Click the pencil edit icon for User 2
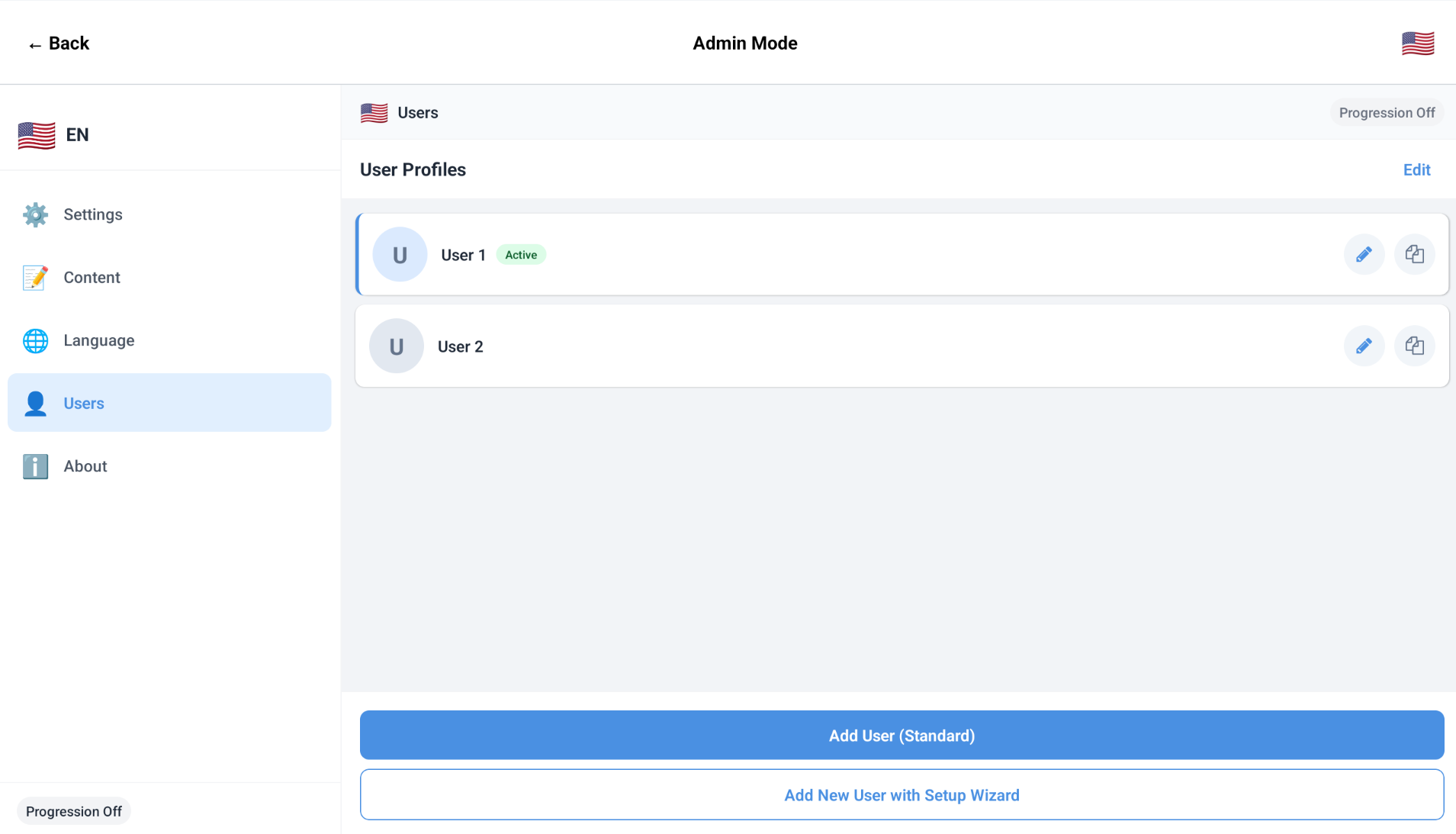This screenshot has width=1456, height=834. (1364, 346)
